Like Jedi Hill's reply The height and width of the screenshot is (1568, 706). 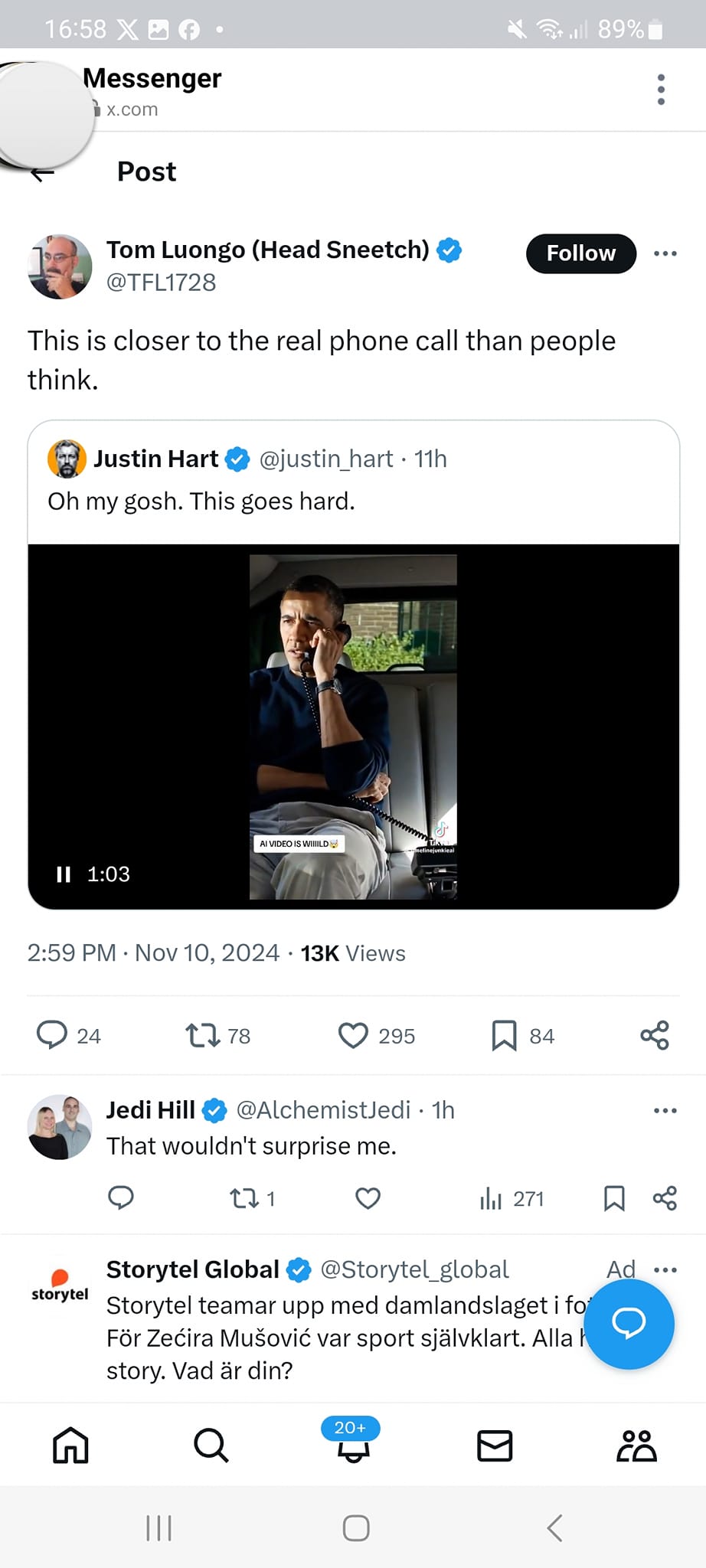pyautogui.click(x=368, y=1198)
